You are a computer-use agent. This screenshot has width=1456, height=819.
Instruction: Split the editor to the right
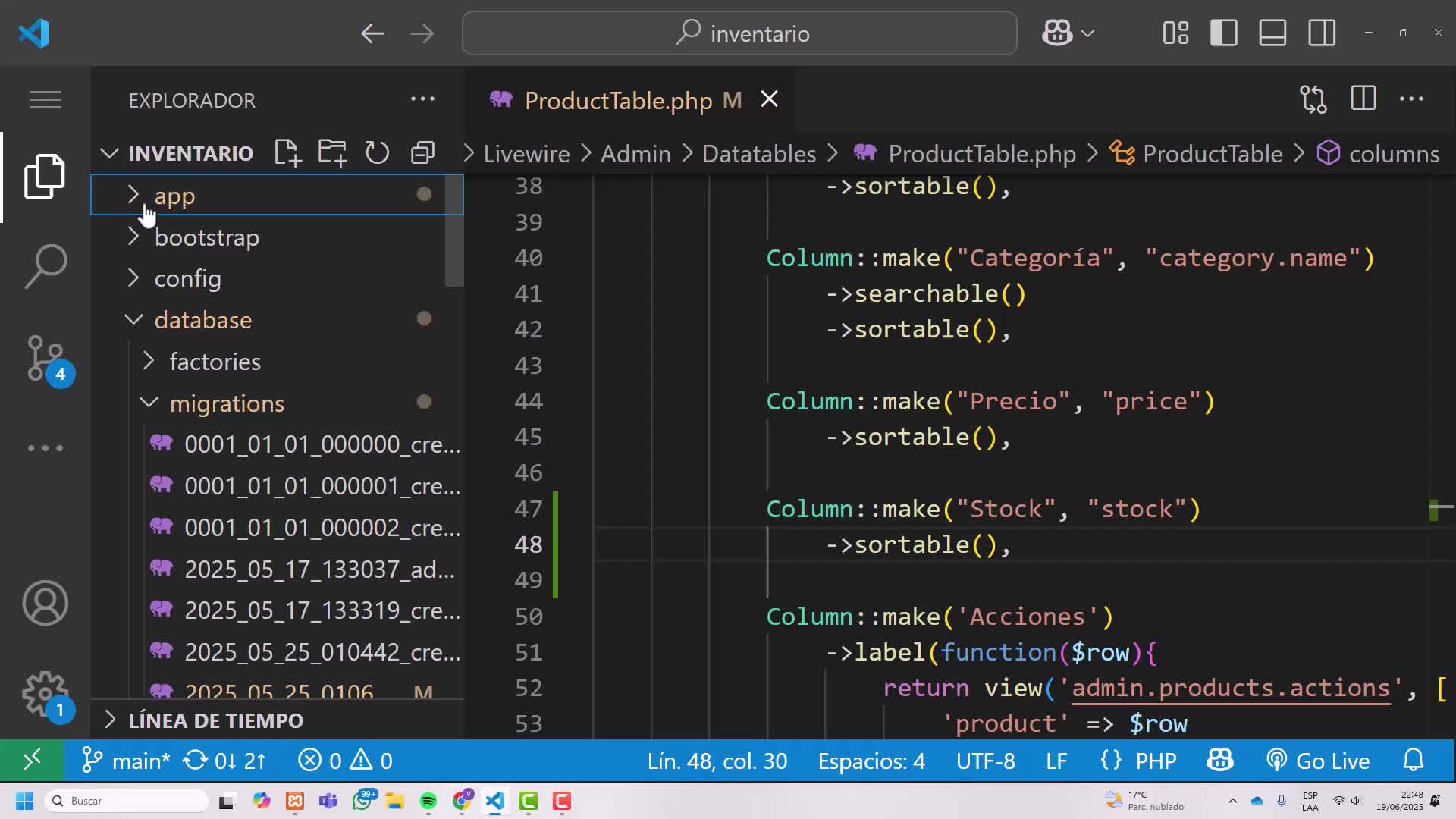(x=1363, y=99)
